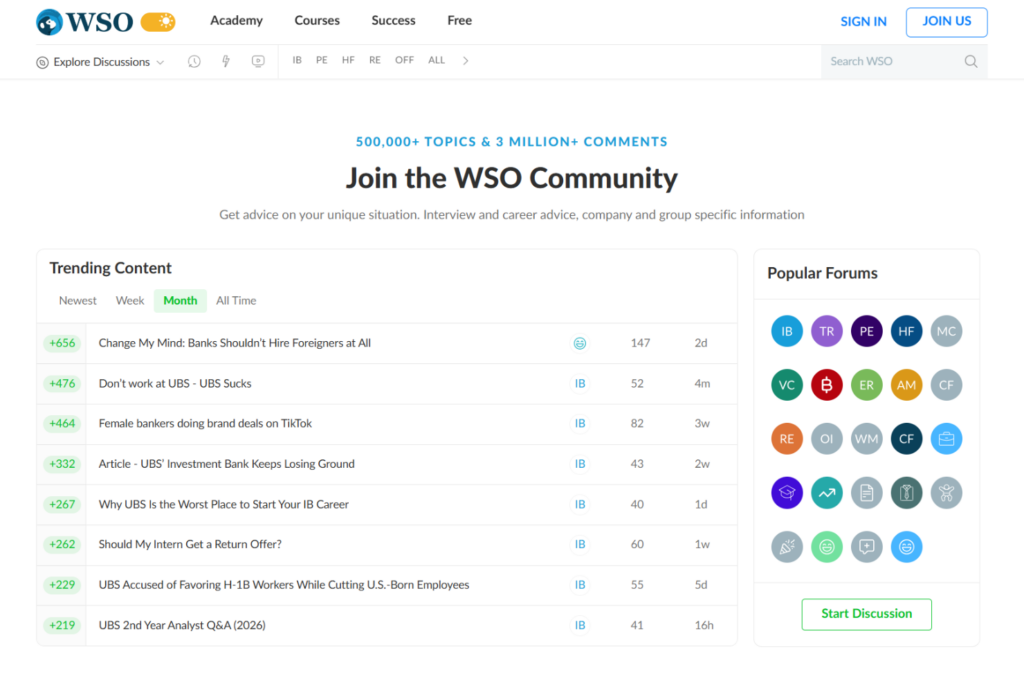
Task: Select the IB filter in the toolbar
Action: pos(297,60)
